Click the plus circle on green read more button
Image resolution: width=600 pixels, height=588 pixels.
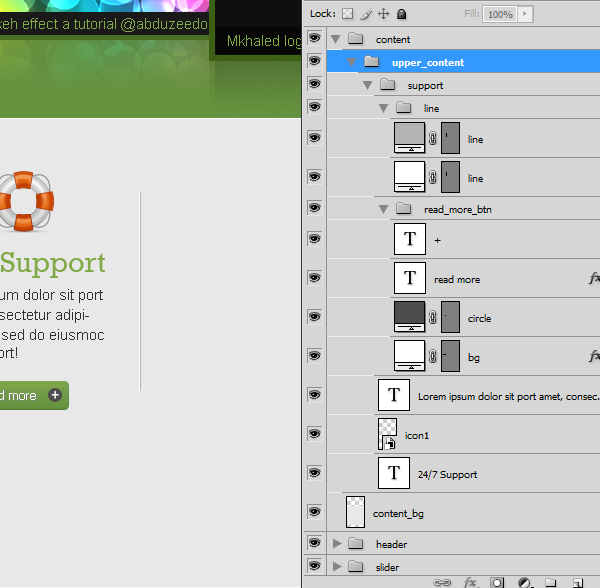55,395
